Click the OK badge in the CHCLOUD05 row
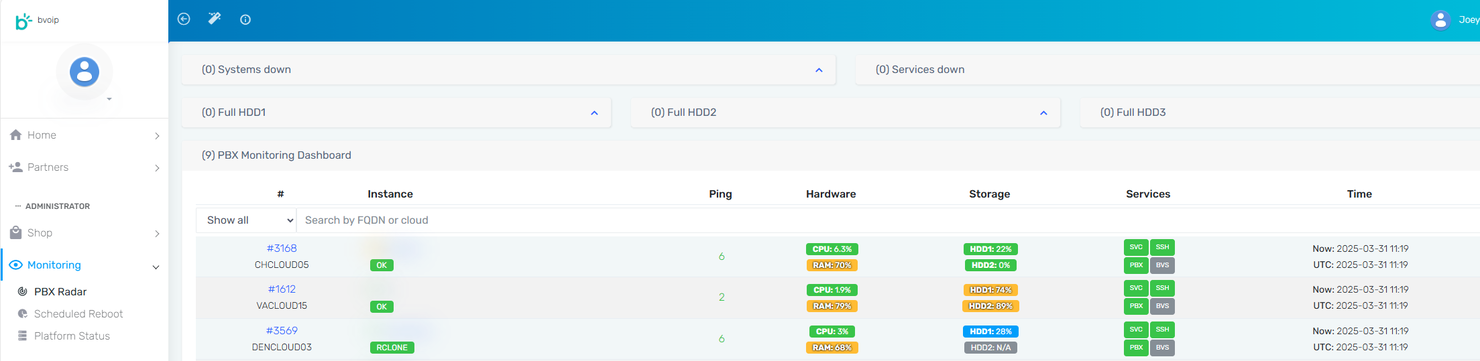 [x=381, y=266]
